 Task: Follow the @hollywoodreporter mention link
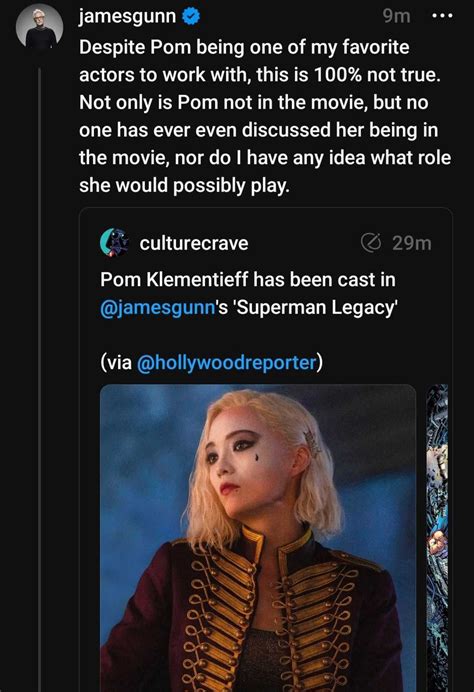(227, 363)
